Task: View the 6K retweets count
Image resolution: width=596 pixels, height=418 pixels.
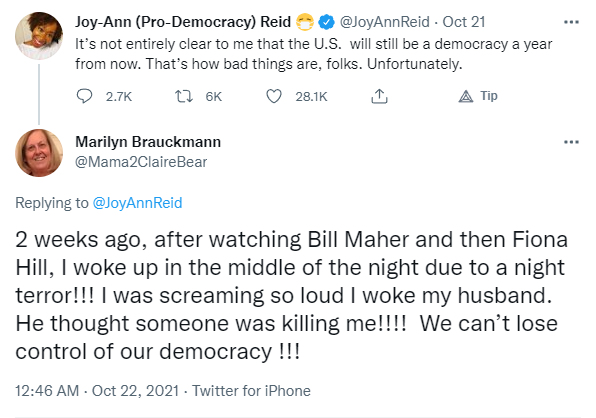Action: [214, 97]
